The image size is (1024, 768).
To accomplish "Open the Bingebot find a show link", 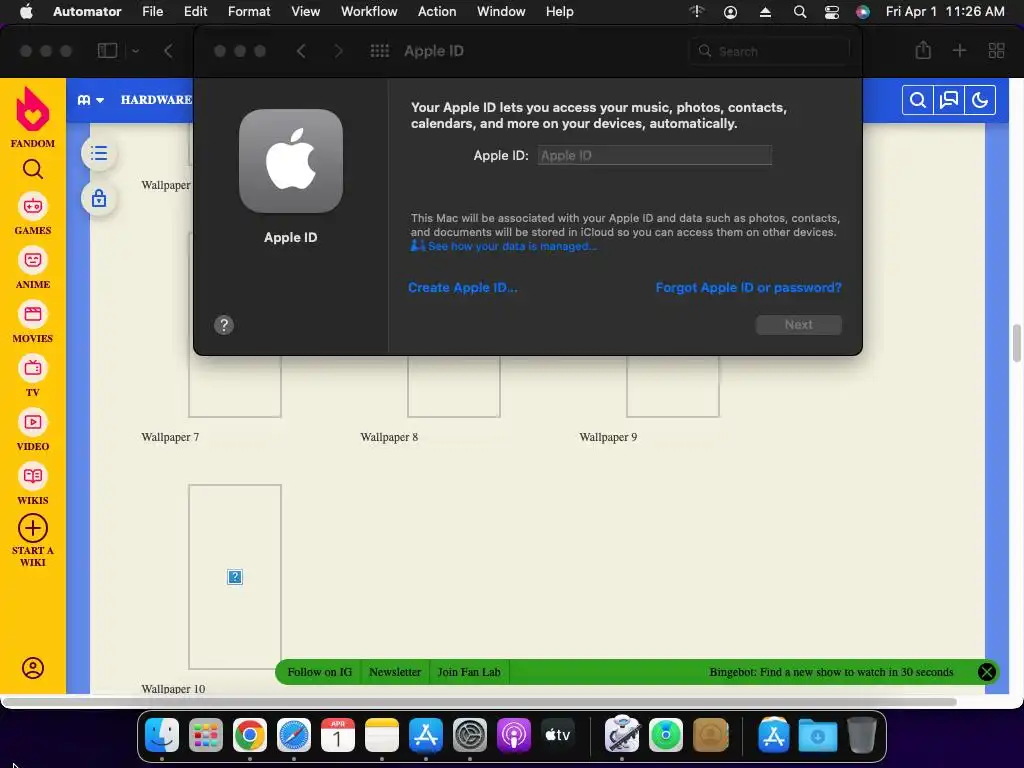I will (x=831, y=672).
